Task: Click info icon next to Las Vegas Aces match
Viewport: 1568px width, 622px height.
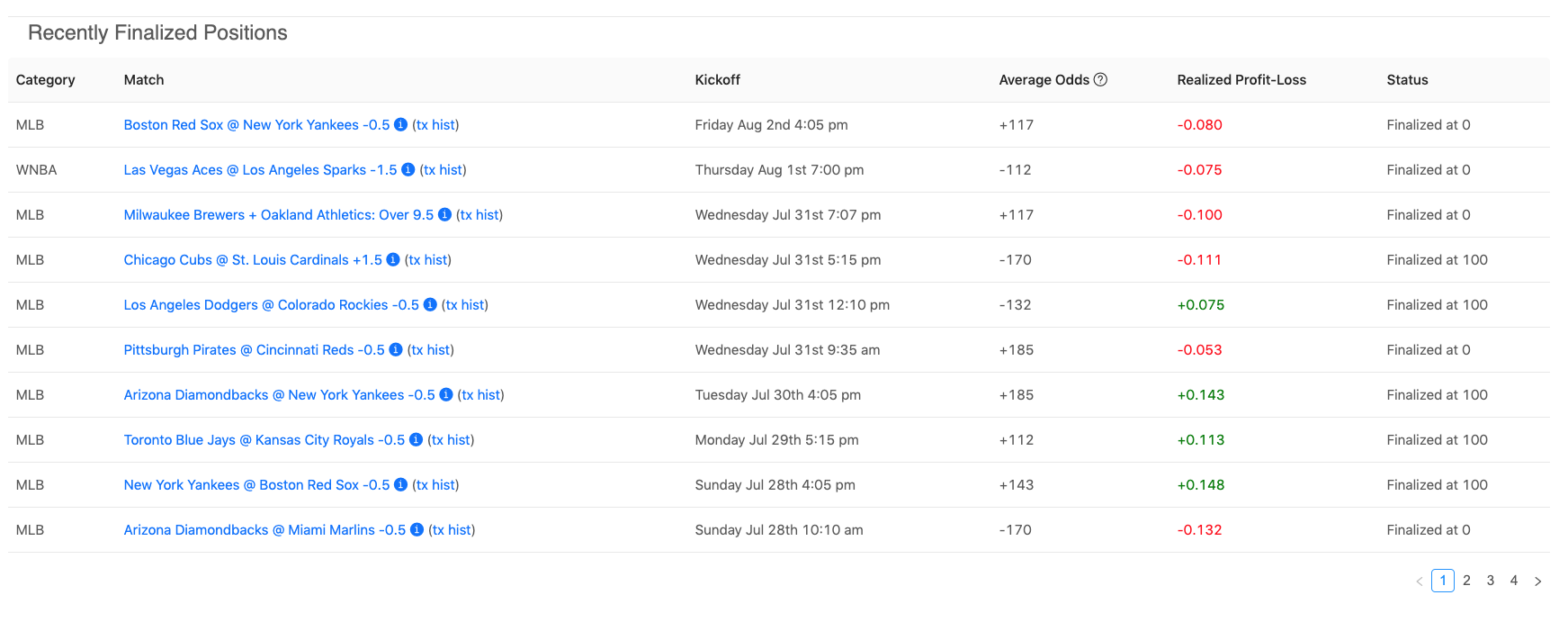Action: click(x=408, y=170)
